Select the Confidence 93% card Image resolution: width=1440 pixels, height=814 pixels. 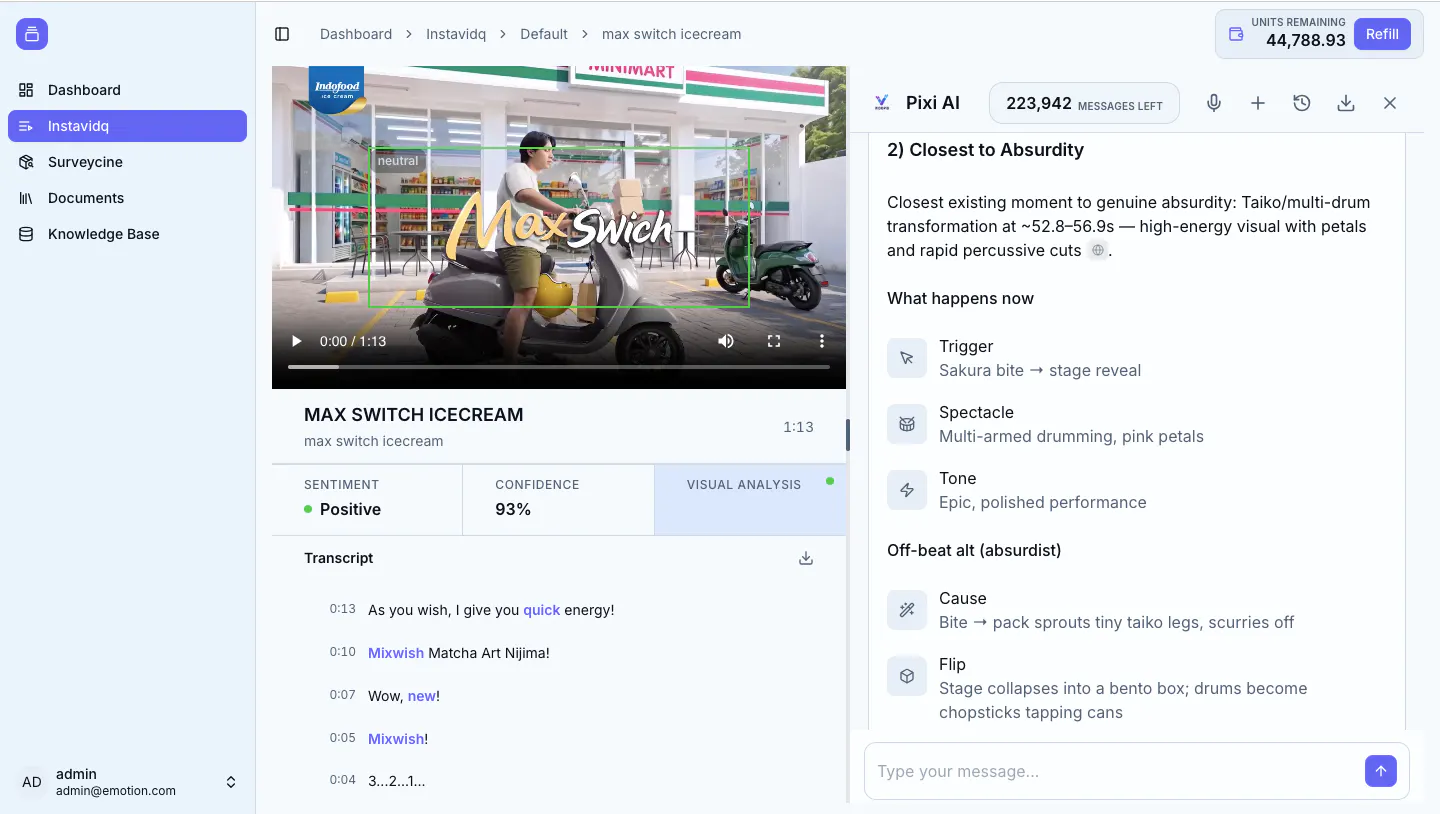tap(558, 499)
